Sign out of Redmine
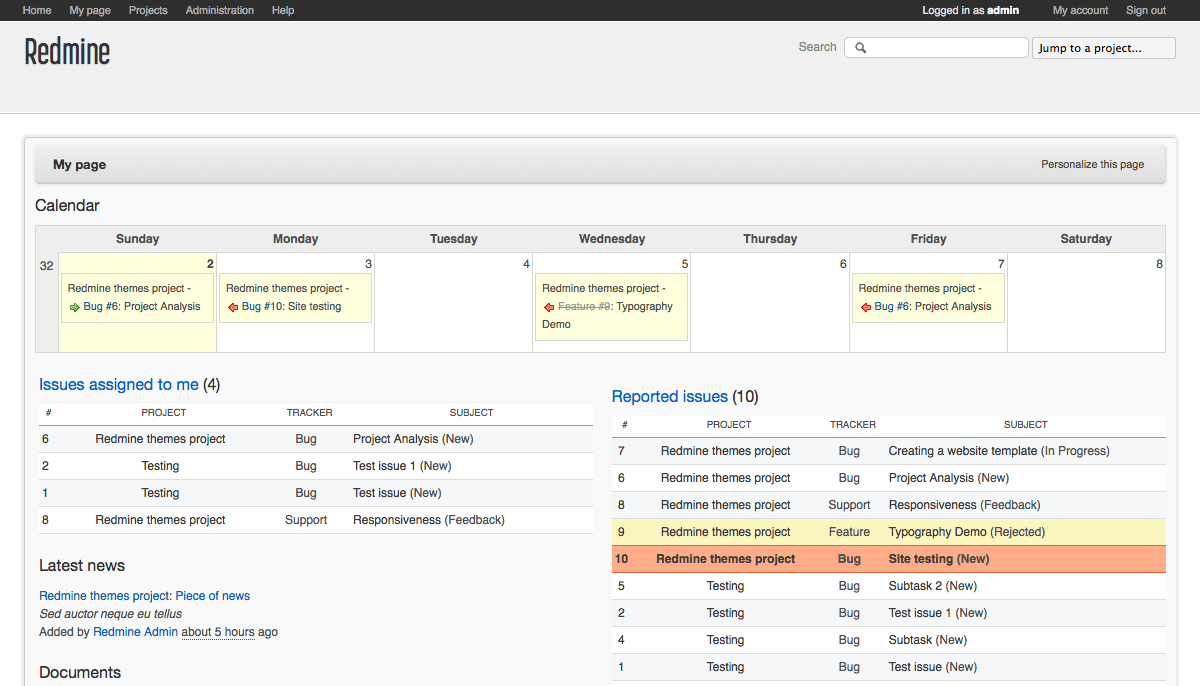This screenshot has width=1200, height=686. [x=1146, y=10]
